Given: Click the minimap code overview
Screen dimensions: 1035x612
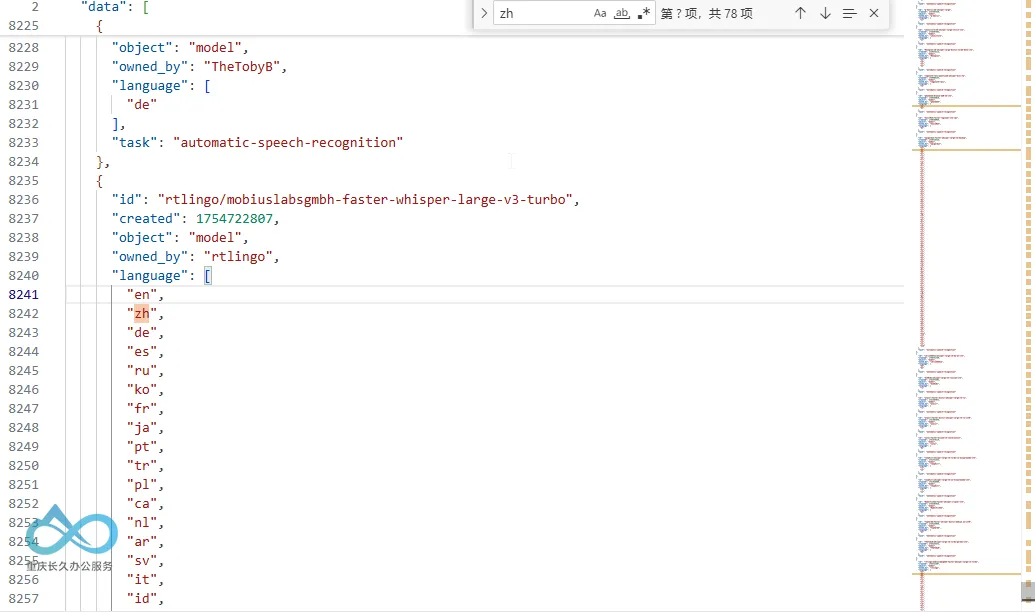Looking at the screenshot, I should click(966, 306).
